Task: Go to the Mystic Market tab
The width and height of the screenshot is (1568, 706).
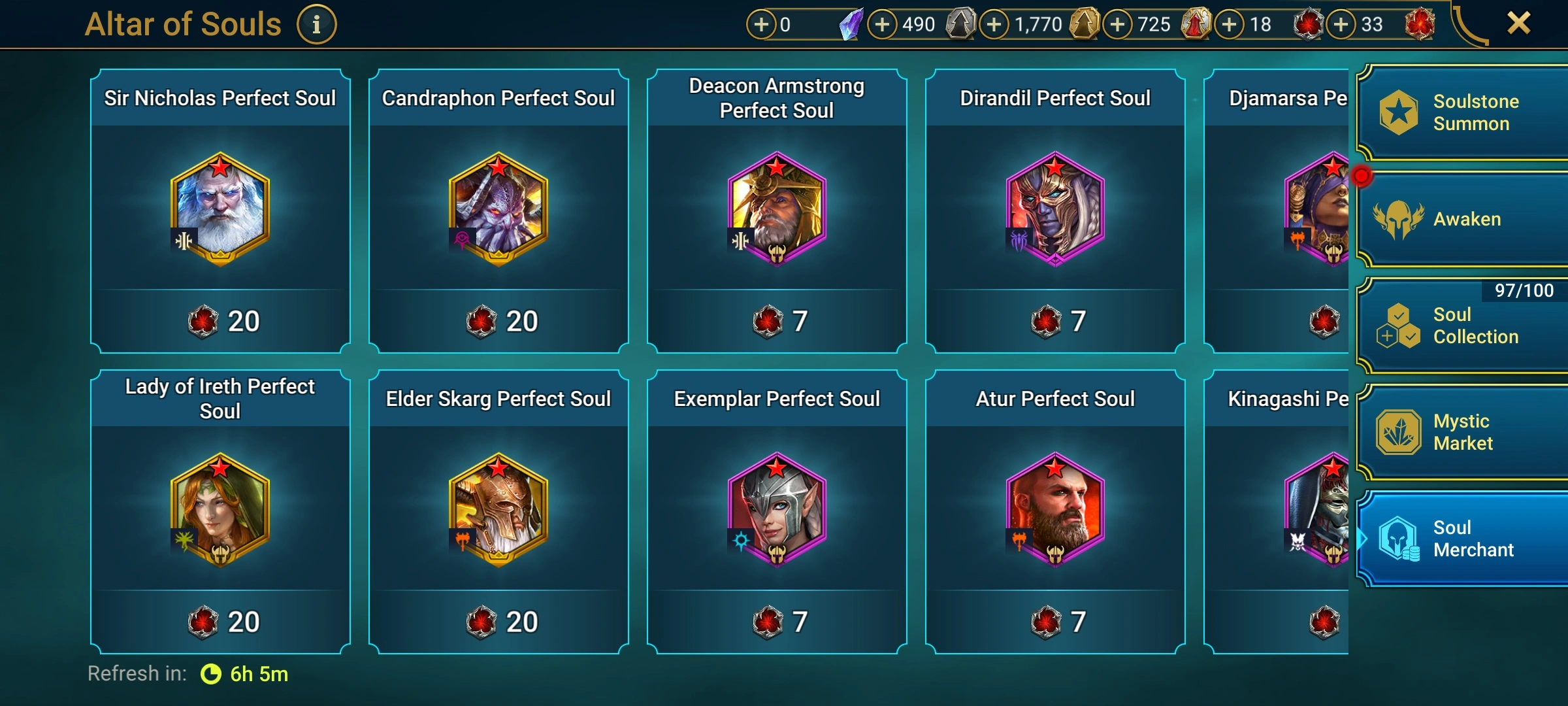Action: pyautogui.click(x=1462, y=433)
